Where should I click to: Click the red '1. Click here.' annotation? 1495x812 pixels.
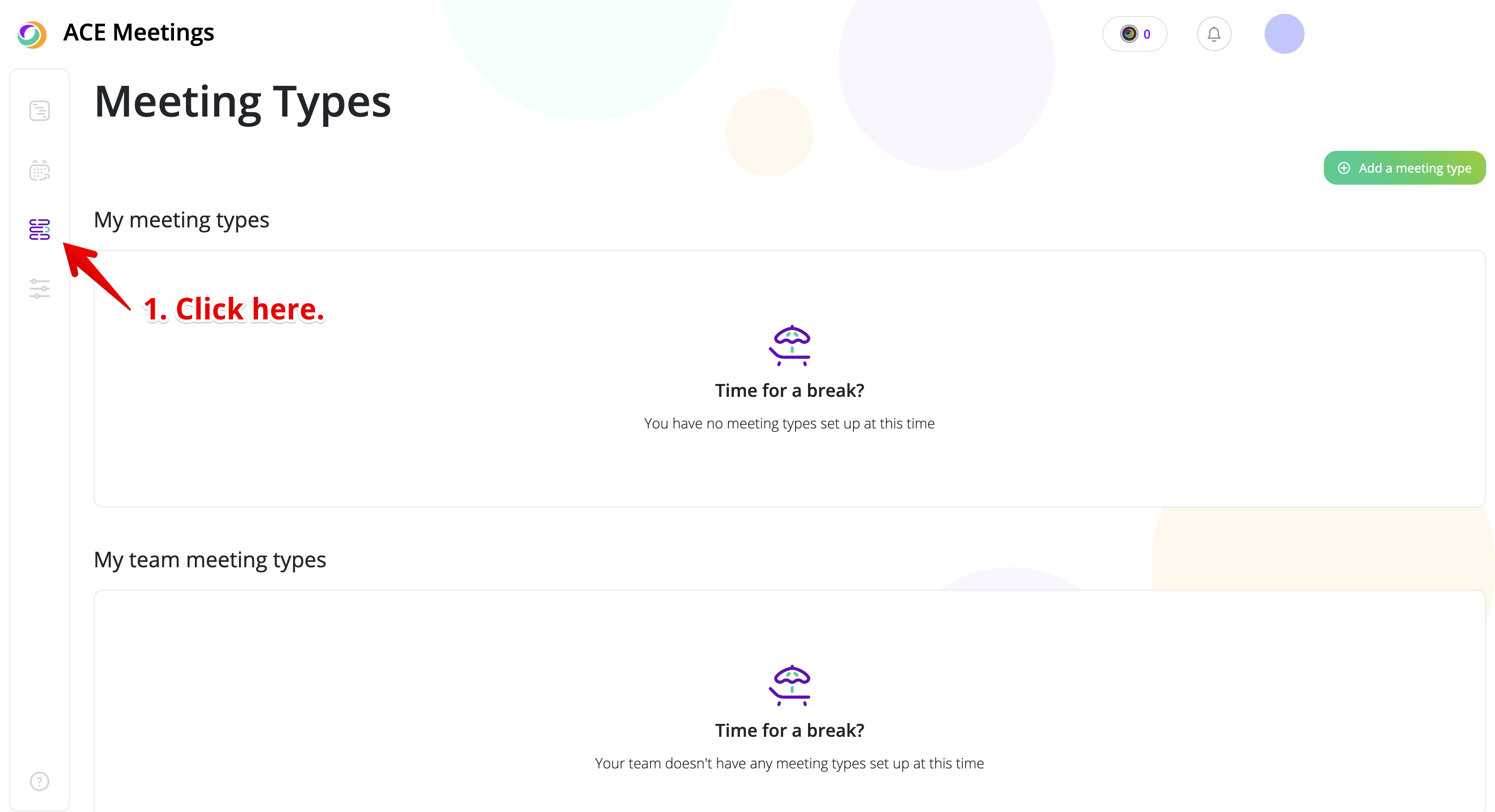[233, 309]
